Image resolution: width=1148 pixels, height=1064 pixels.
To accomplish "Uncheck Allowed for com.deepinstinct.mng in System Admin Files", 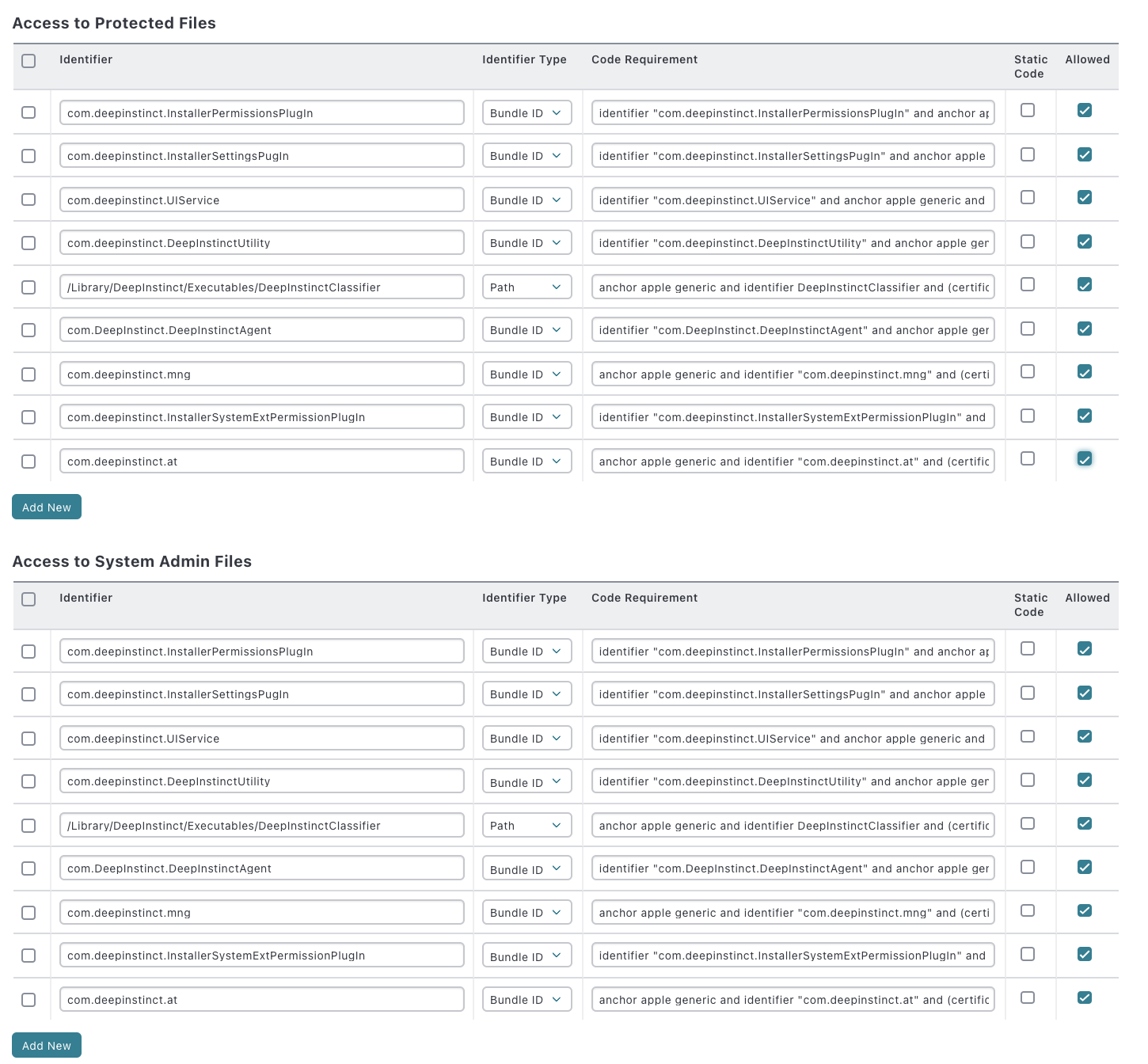I will 1085,910.
